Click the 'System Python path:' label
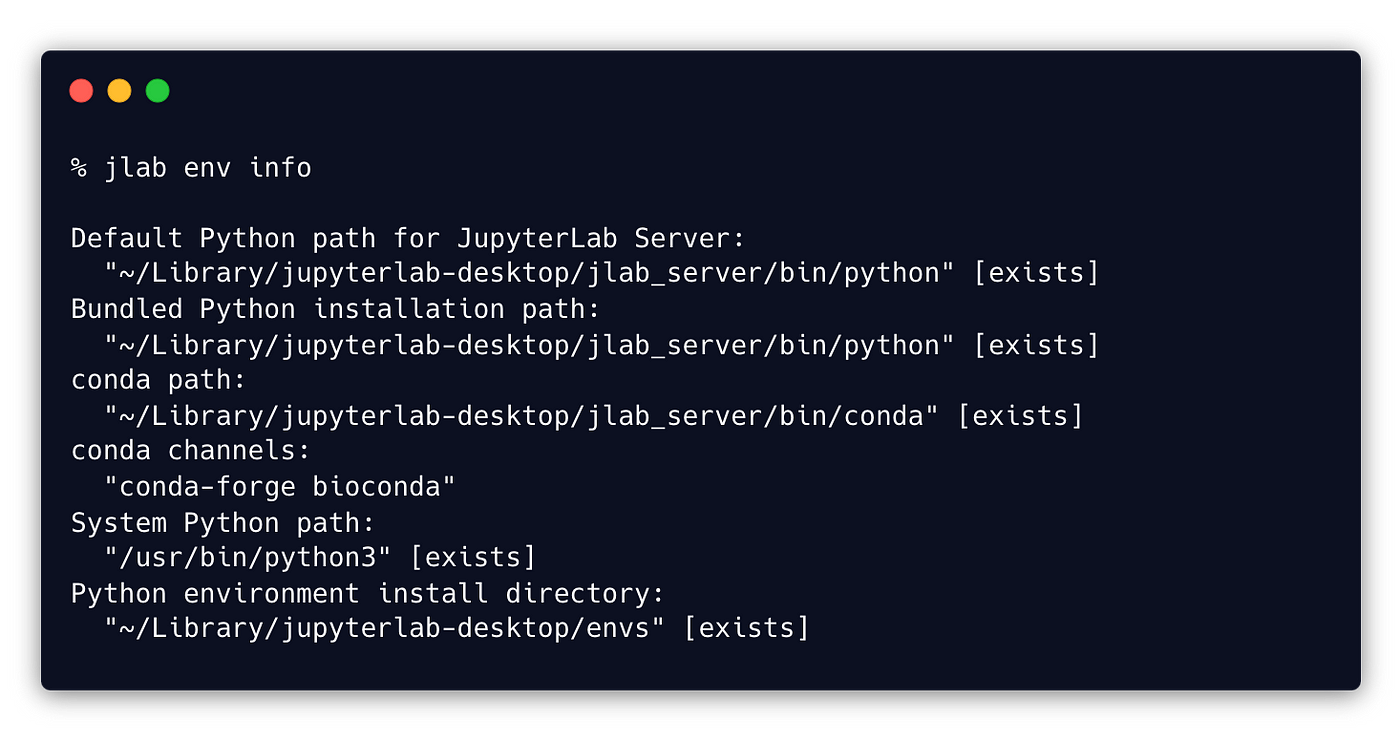The width and height of the screenshot is (1400, 739). (x=223, y=523)
